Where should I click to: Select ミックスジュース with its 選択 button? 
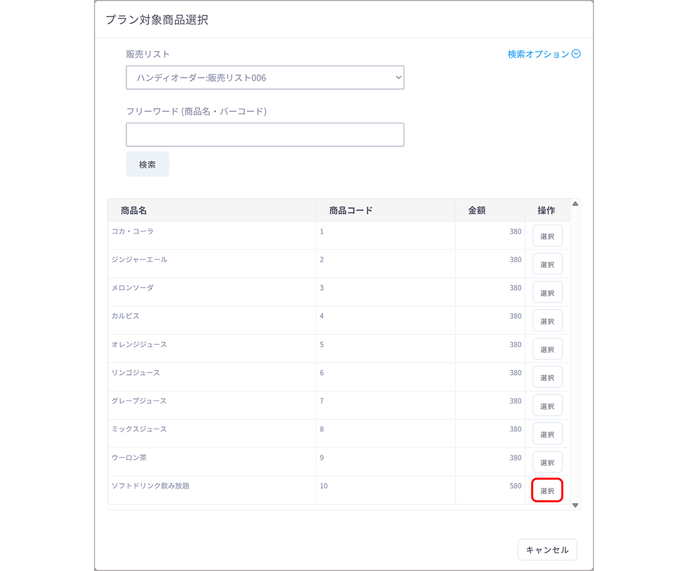[547, 434]
